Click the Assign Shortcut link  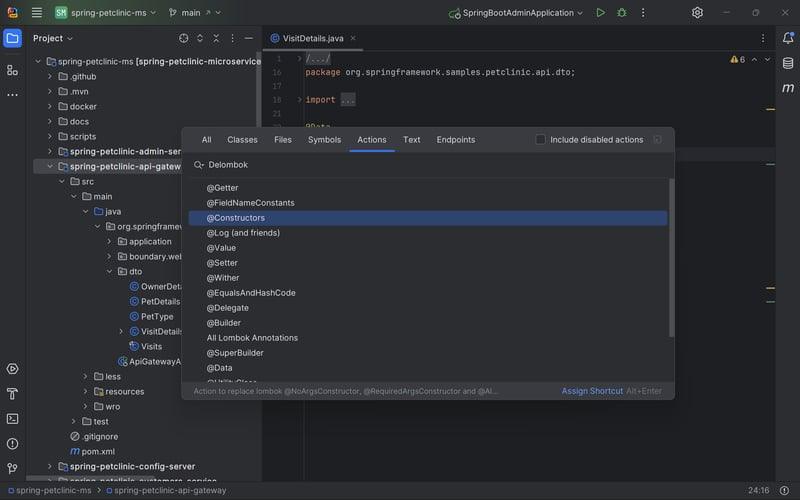(x=592, y=391)
